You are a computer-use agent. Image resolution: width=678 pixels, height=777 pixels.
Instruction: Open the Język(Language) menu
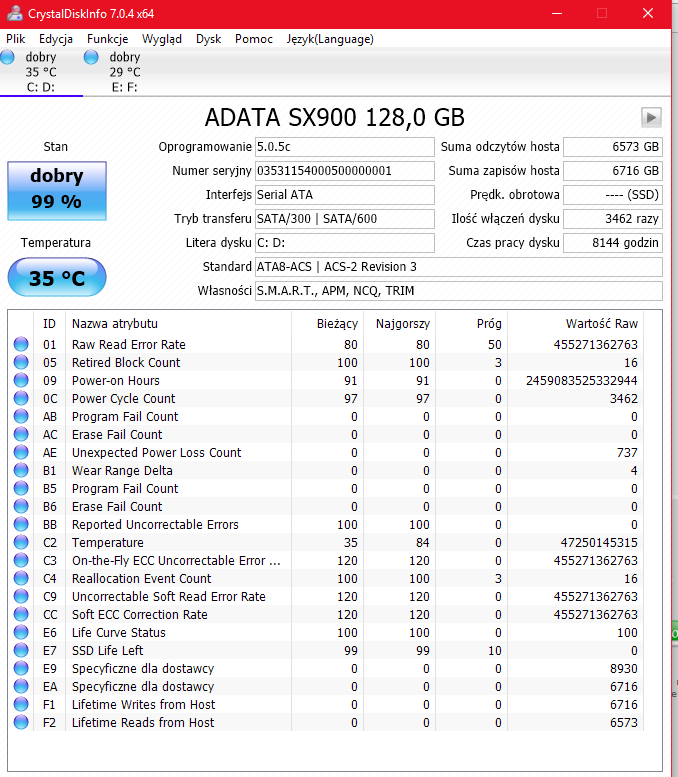(x=330, y=39)
